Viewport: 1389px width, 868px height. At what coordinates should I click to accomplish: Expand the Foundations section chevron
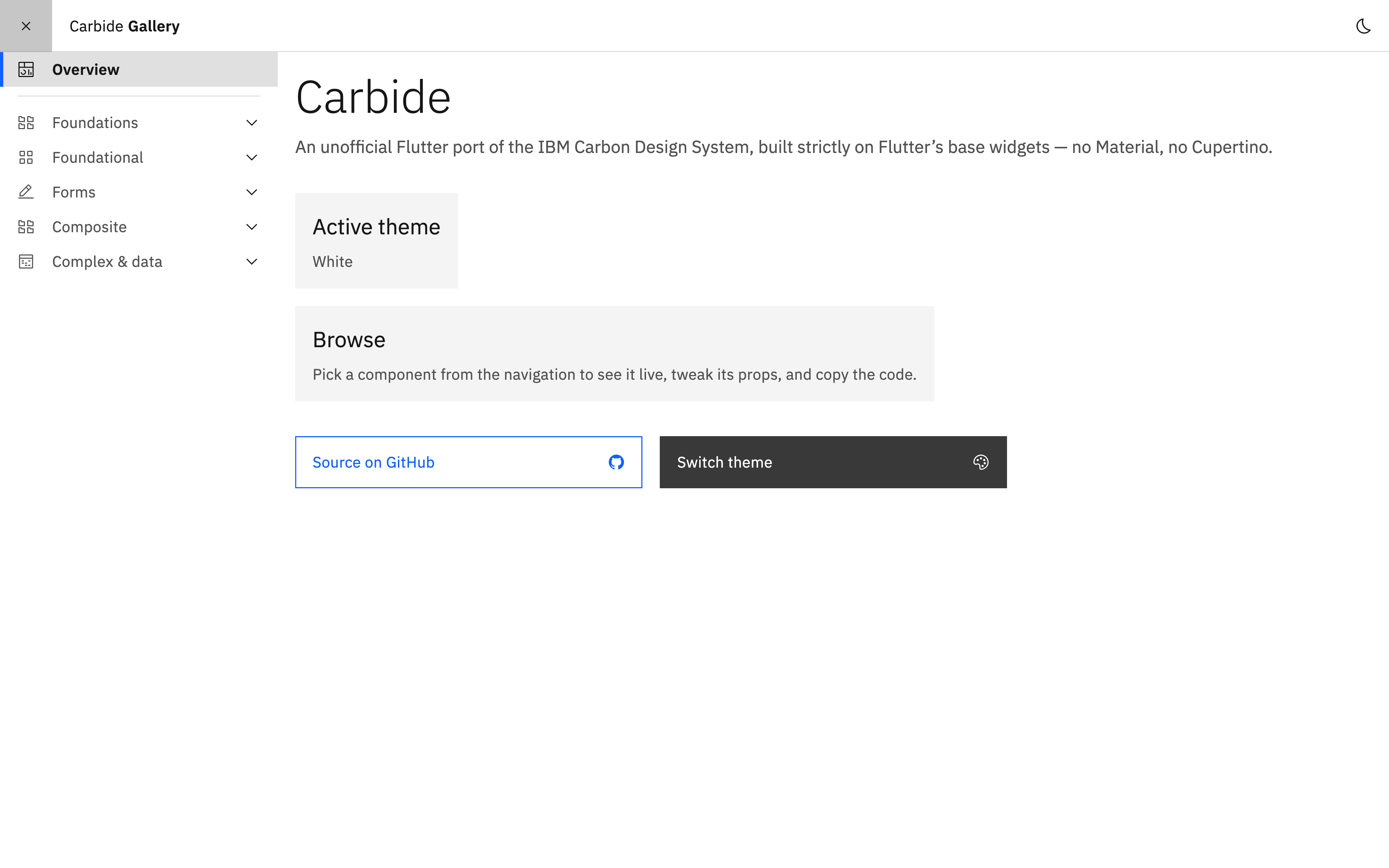[x=251, y=123]
